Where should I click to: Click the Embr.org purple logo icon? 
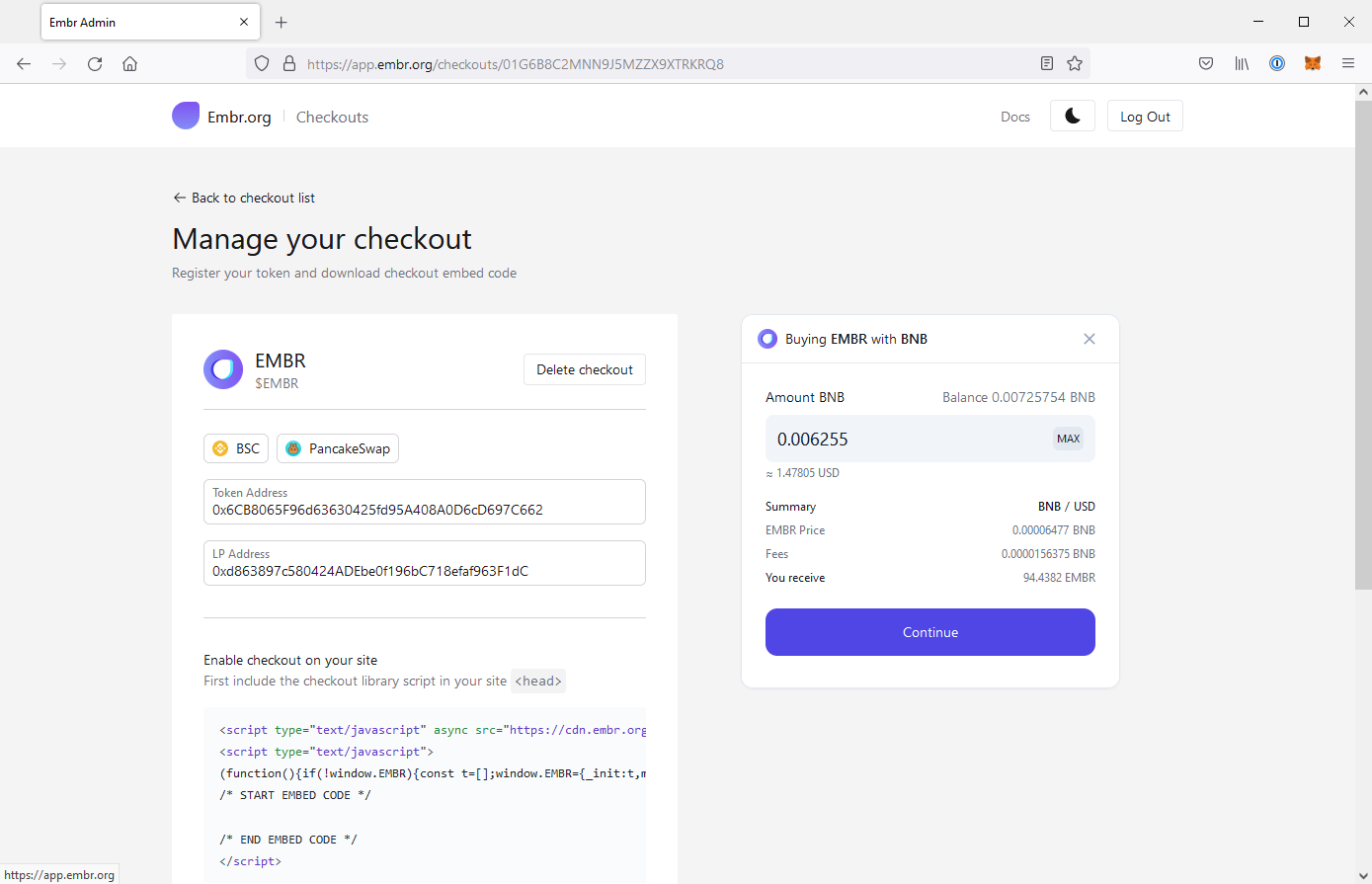(186, 116)
